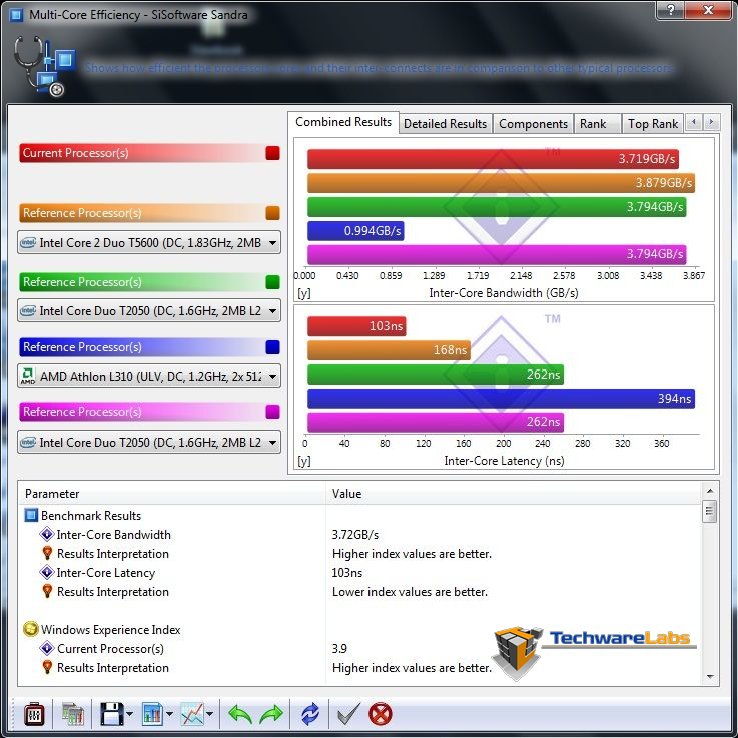Toggle the green Reference Processor(s) color box
This screenshot has height=738, width=738.
coord(273,282)
